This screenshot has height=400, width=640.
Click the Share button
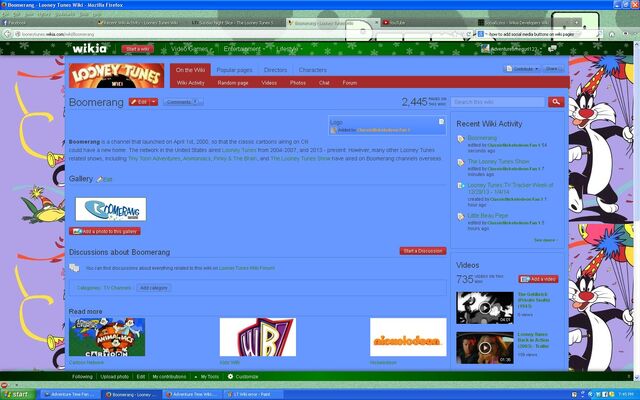[x=553, y=69]
